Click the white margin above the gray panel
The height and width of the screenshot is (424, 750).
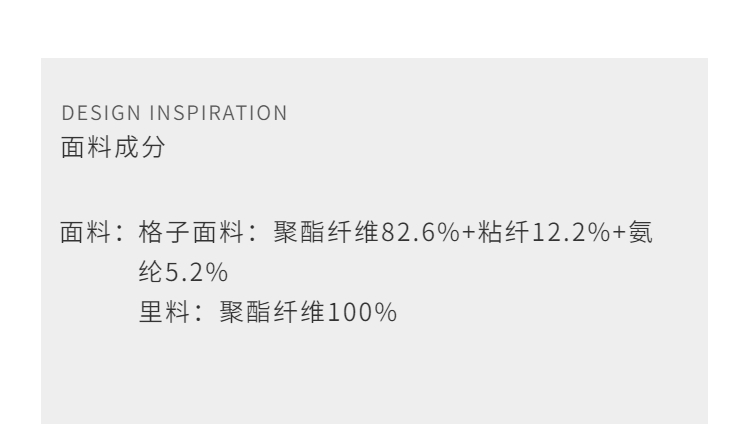[375, 28]
